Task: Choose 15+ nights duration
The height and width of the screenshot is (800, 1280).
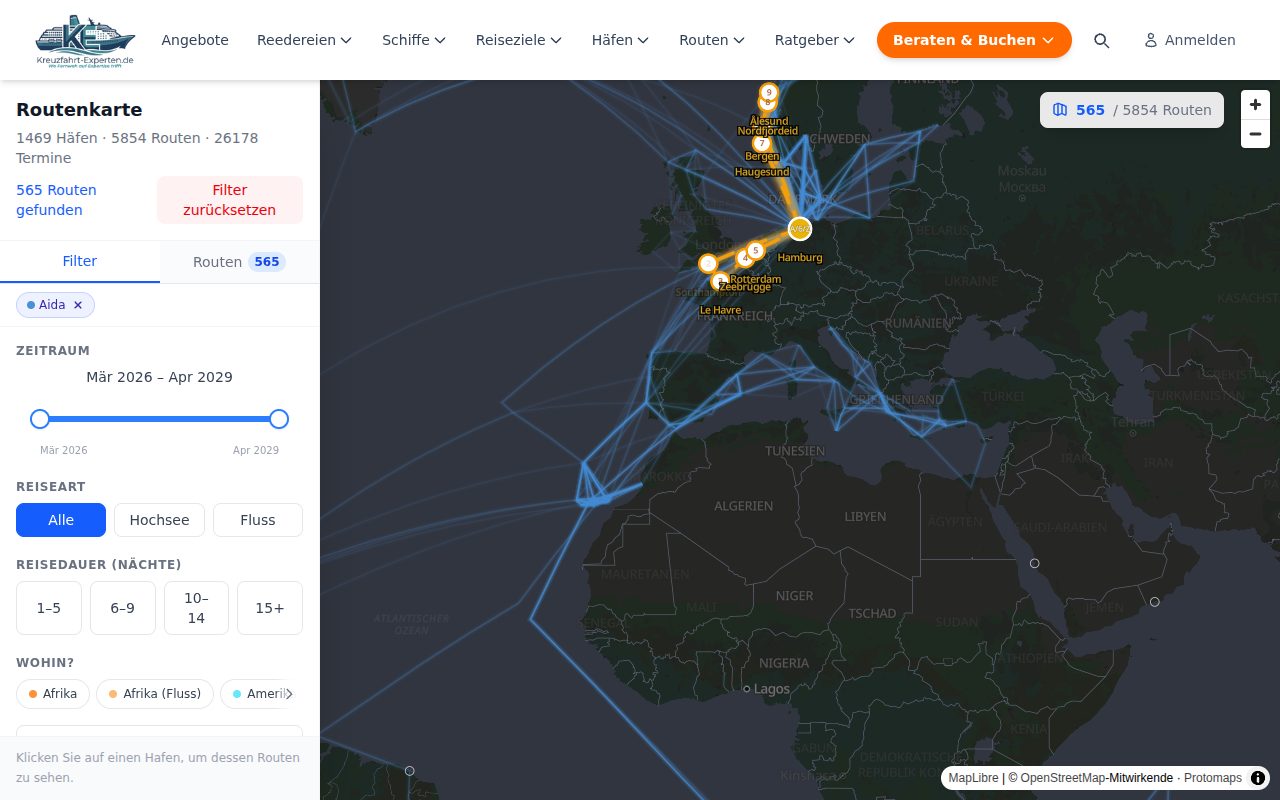Action: point(270,608)
